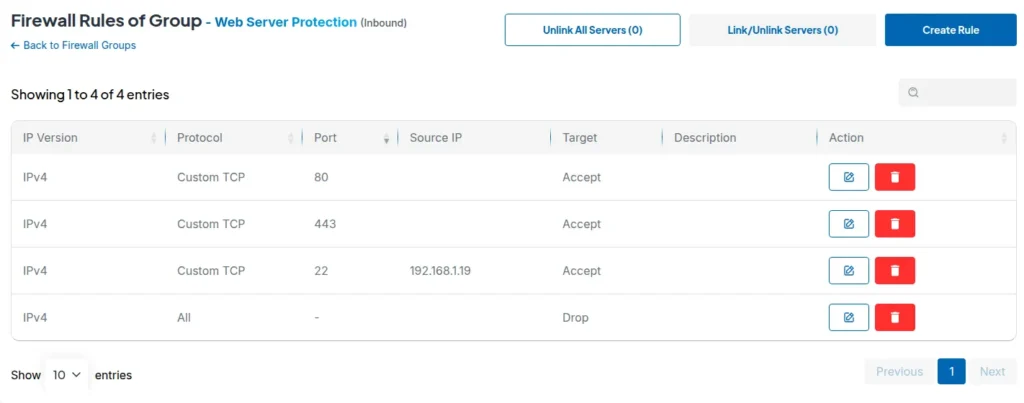The image size is (1024, 403).
Task: Delete the port 22 rule
Action: [894, 271]
